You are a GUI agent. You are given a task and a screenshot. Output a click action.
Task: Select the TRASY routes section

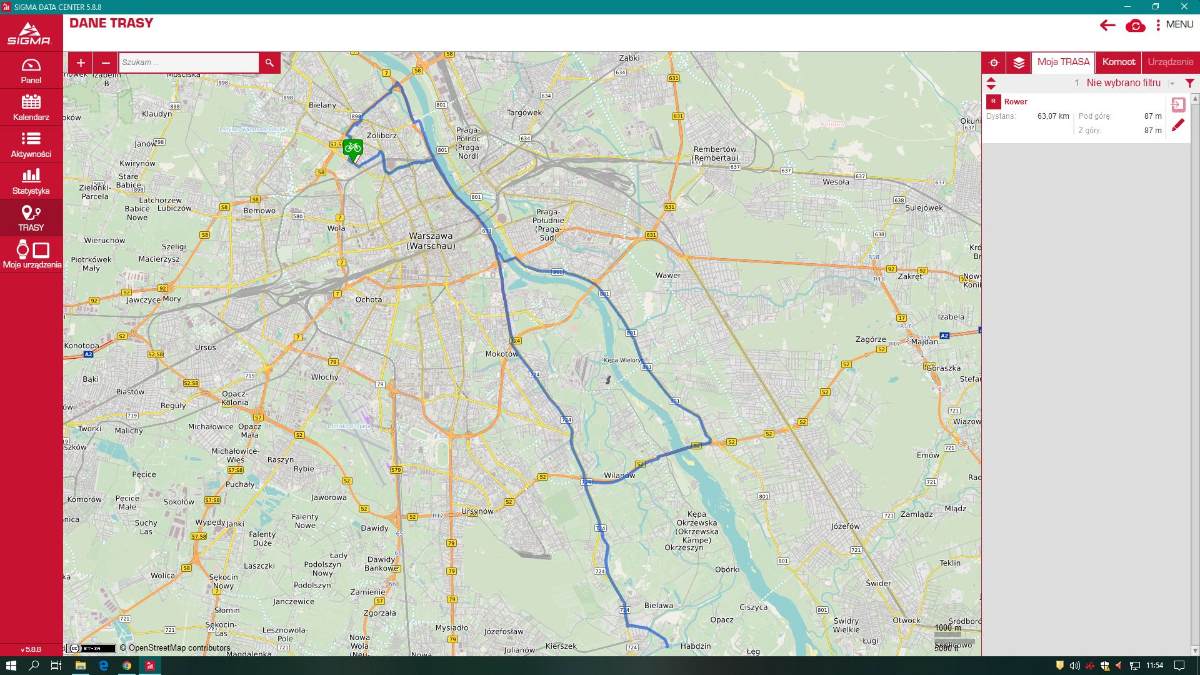click(31, 218)
